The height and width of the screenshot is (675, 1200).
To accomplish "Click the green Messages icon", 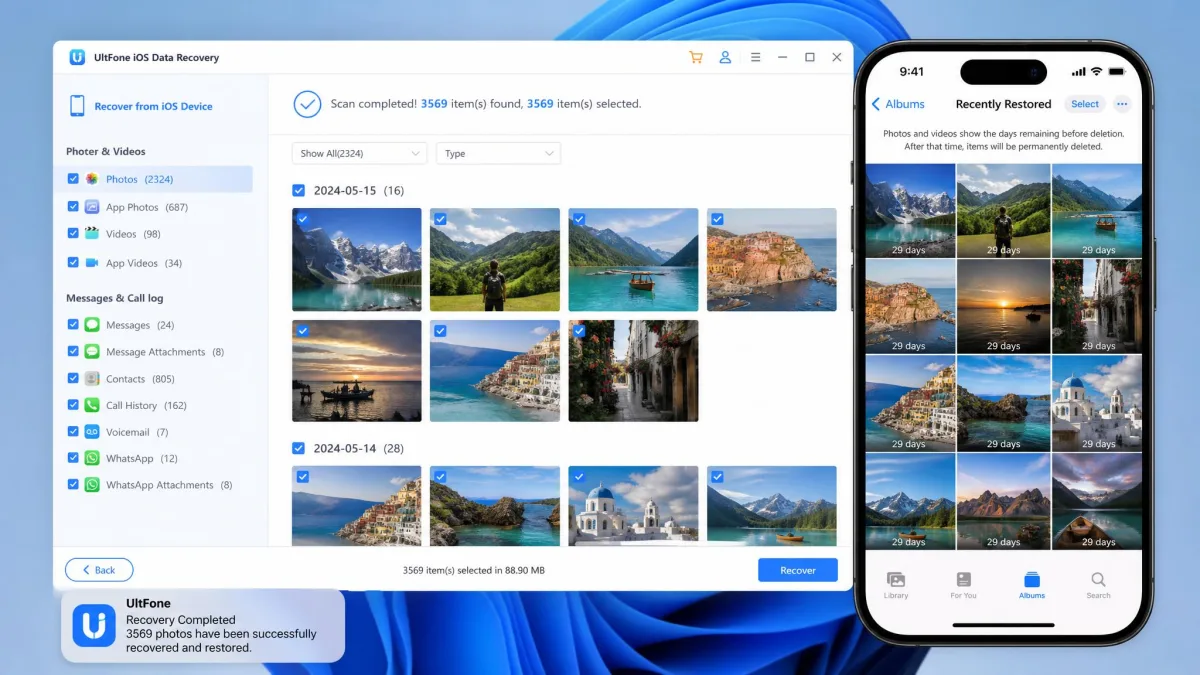I will coord(92,325).
